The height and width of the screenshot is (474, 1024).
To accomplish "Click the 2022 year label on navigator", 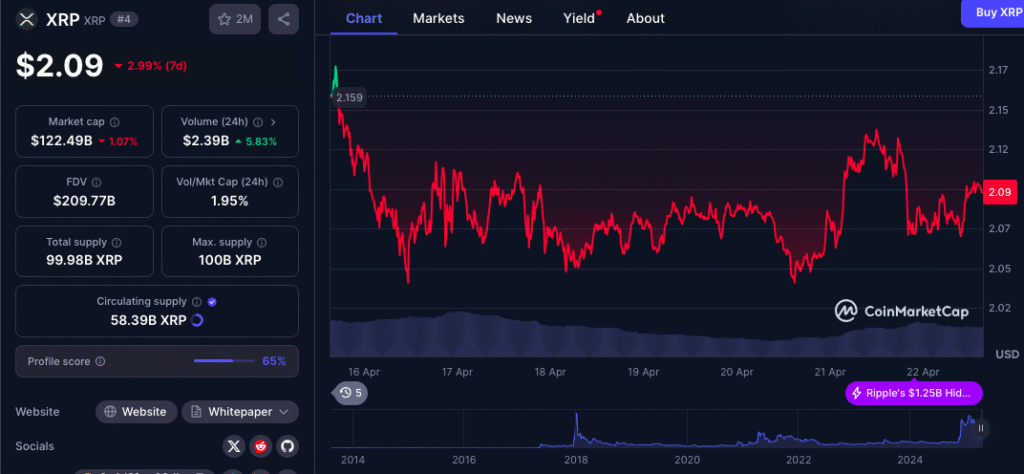I will point(799,459).
